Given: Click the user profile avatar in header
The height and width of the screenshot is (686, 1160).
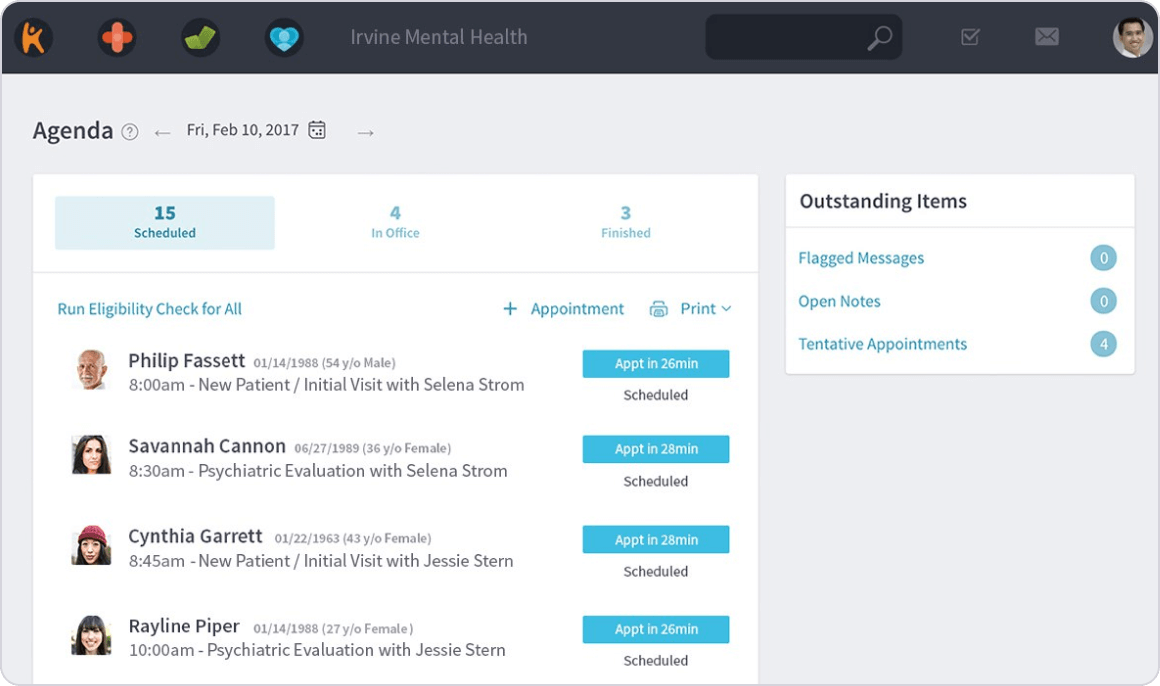Looking at the screenshot, I should point(1132,38).
